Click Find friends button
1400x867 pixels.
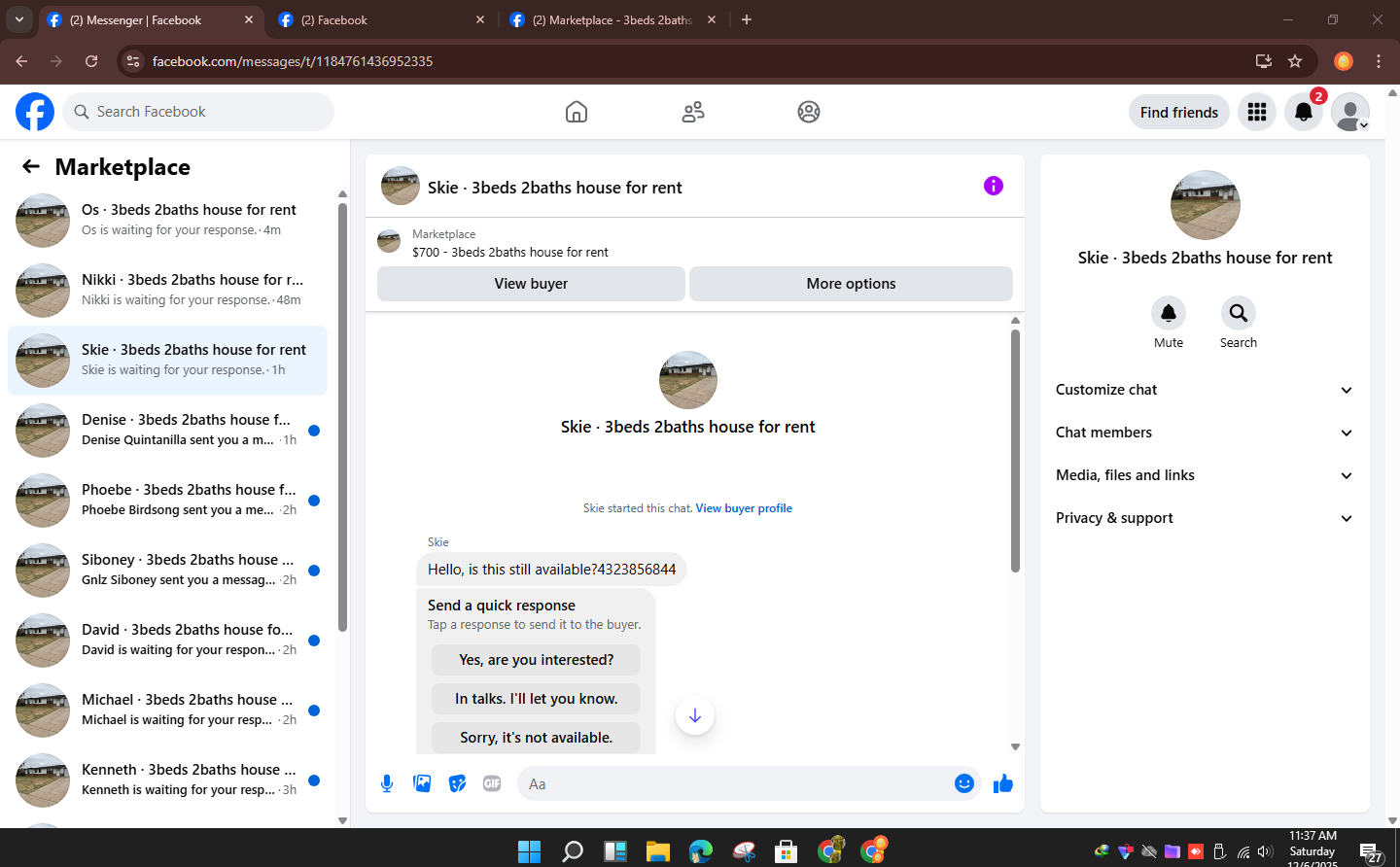pos(1178,112)
